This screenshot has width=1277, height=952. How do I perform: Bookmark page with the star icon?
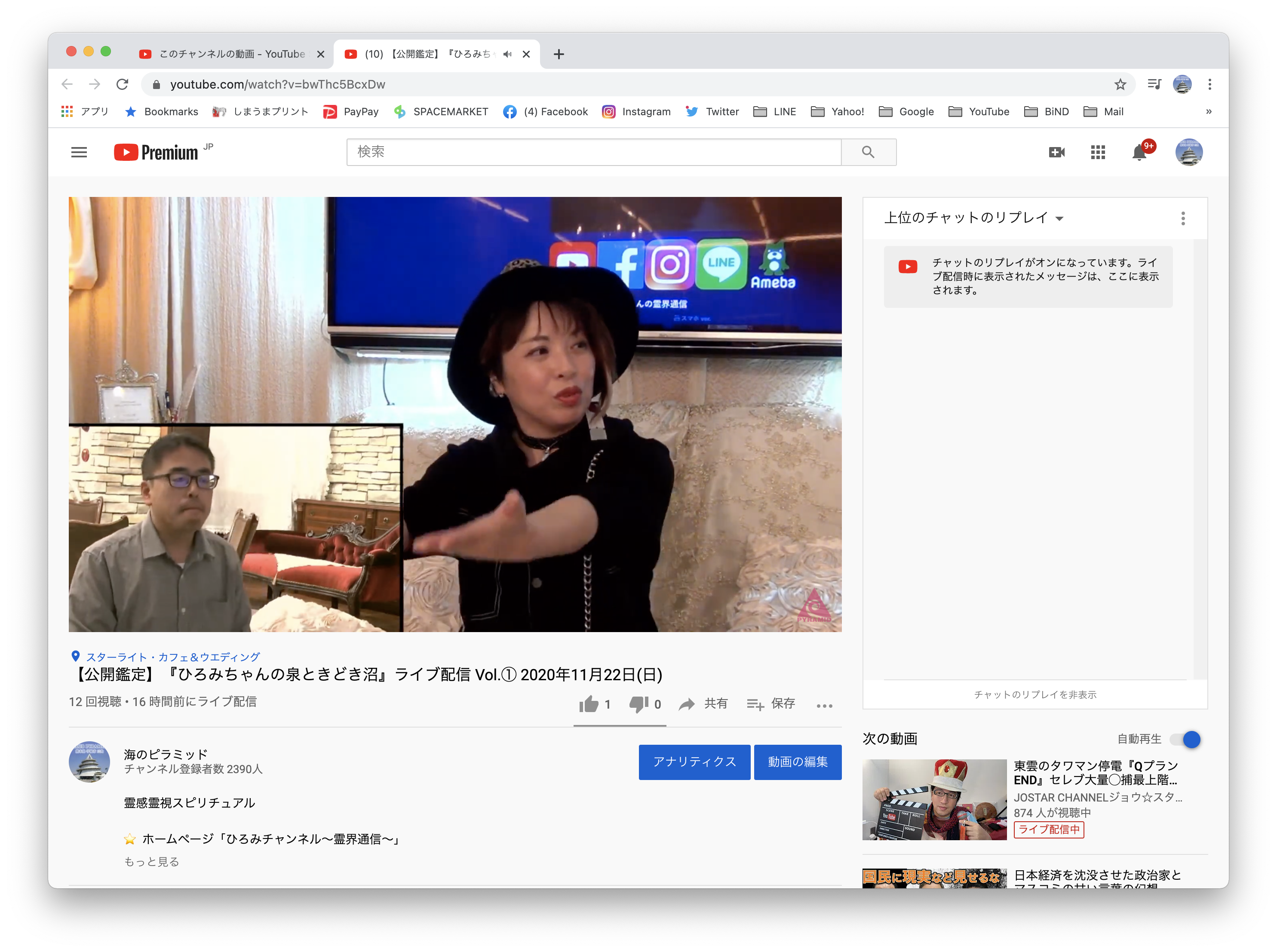pos(1120,85)
